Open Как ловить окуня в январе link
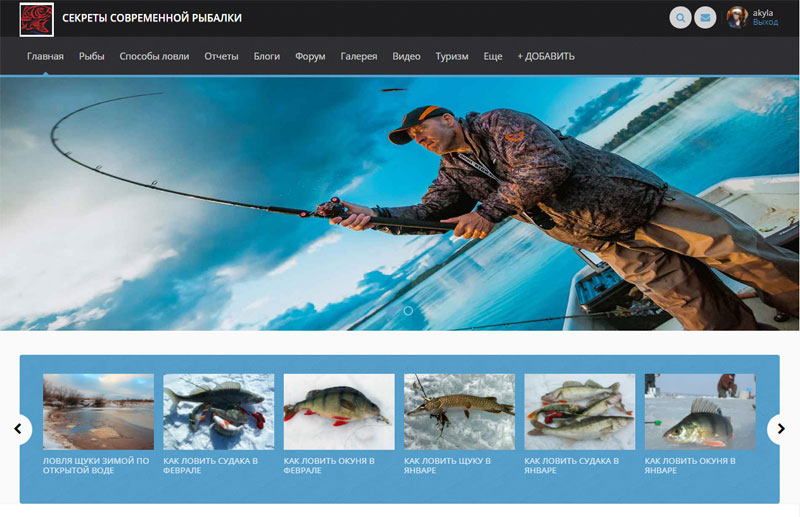 click(690, 465)
